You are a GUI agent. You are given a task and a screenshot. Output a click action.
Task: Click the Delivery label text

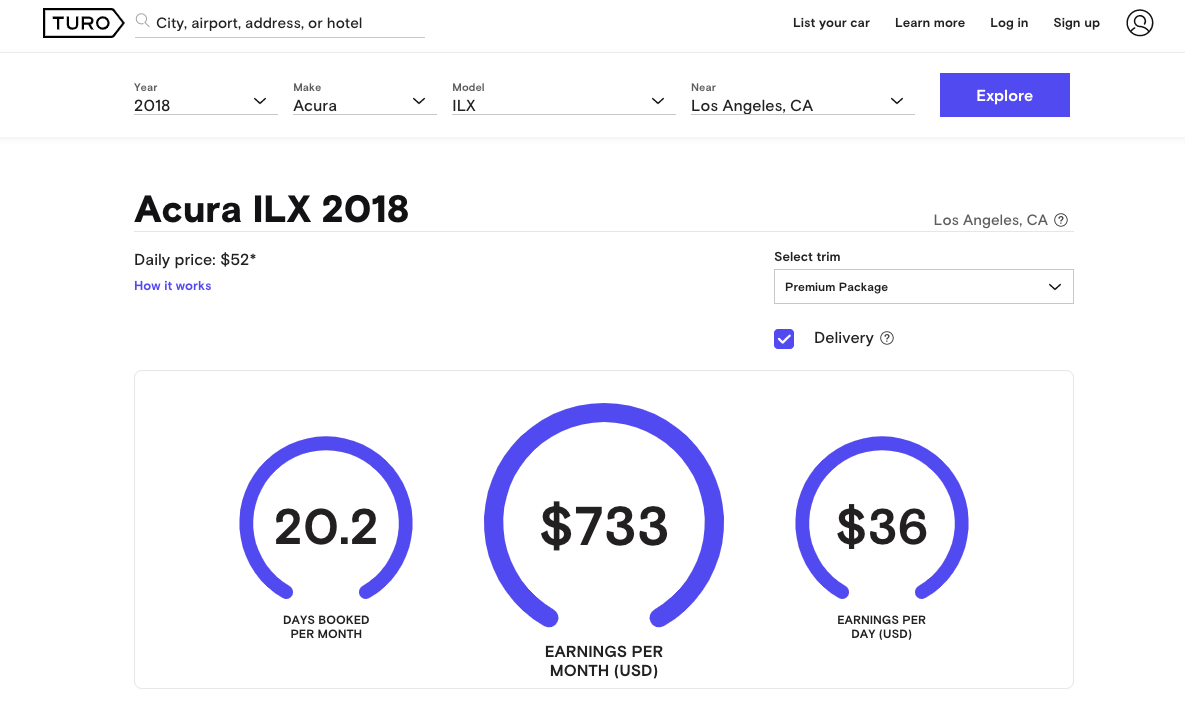(843, 338)
